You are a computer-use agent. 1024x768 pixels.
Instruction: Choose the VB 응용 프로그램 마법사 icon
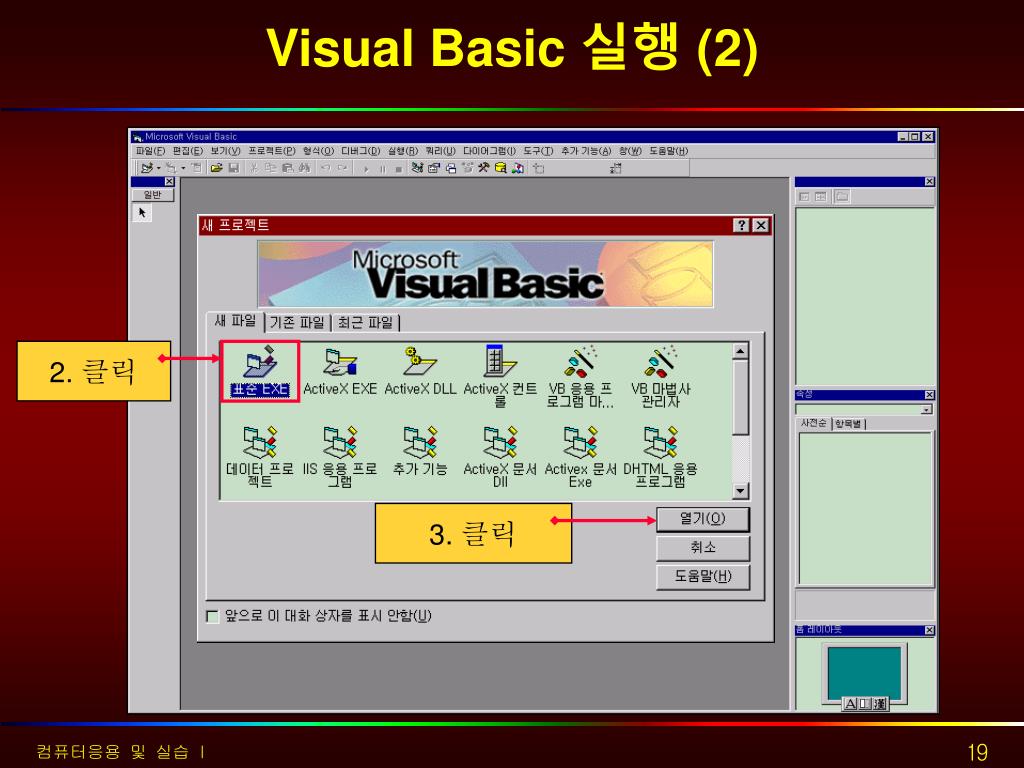580,377
